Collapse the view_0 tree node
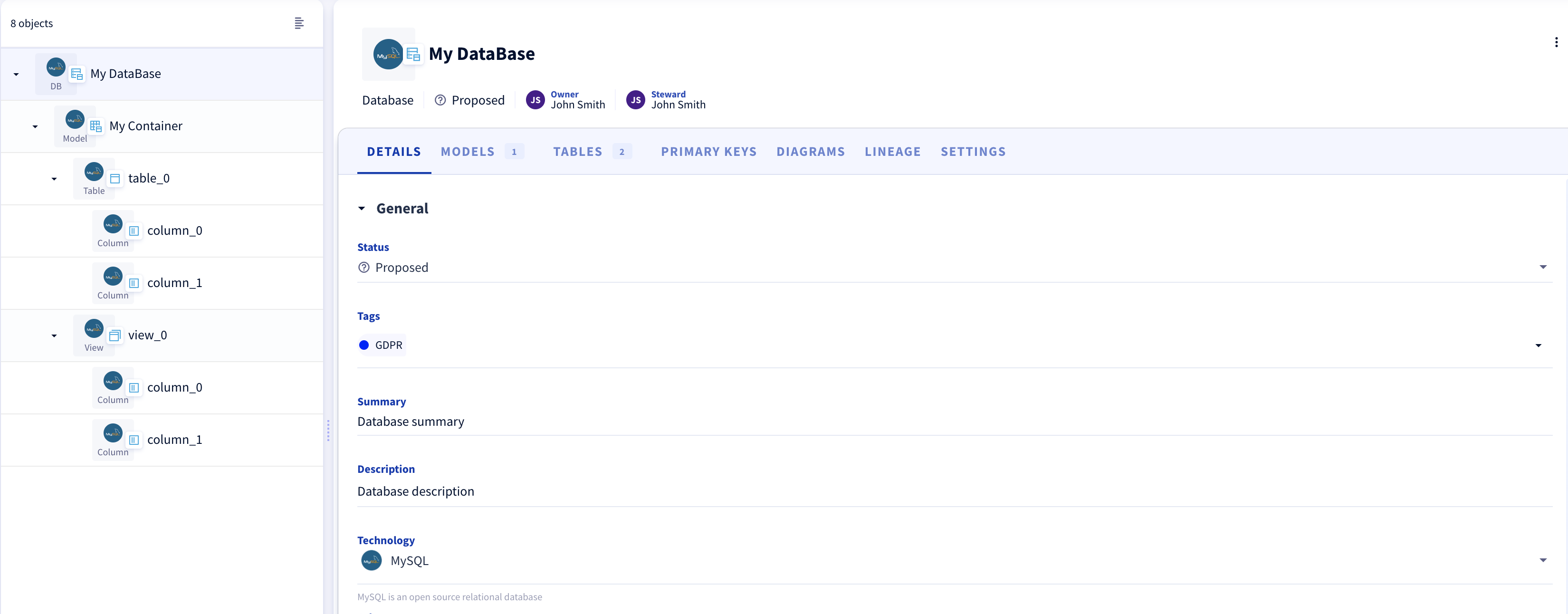 pos(54,336)
